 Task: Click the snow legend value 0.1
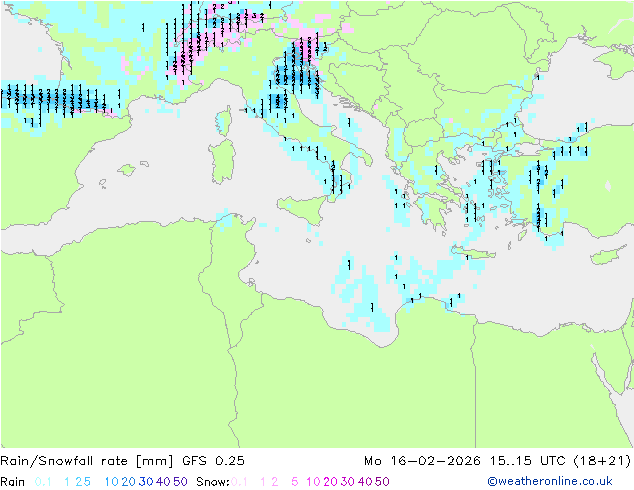point(239,482)
